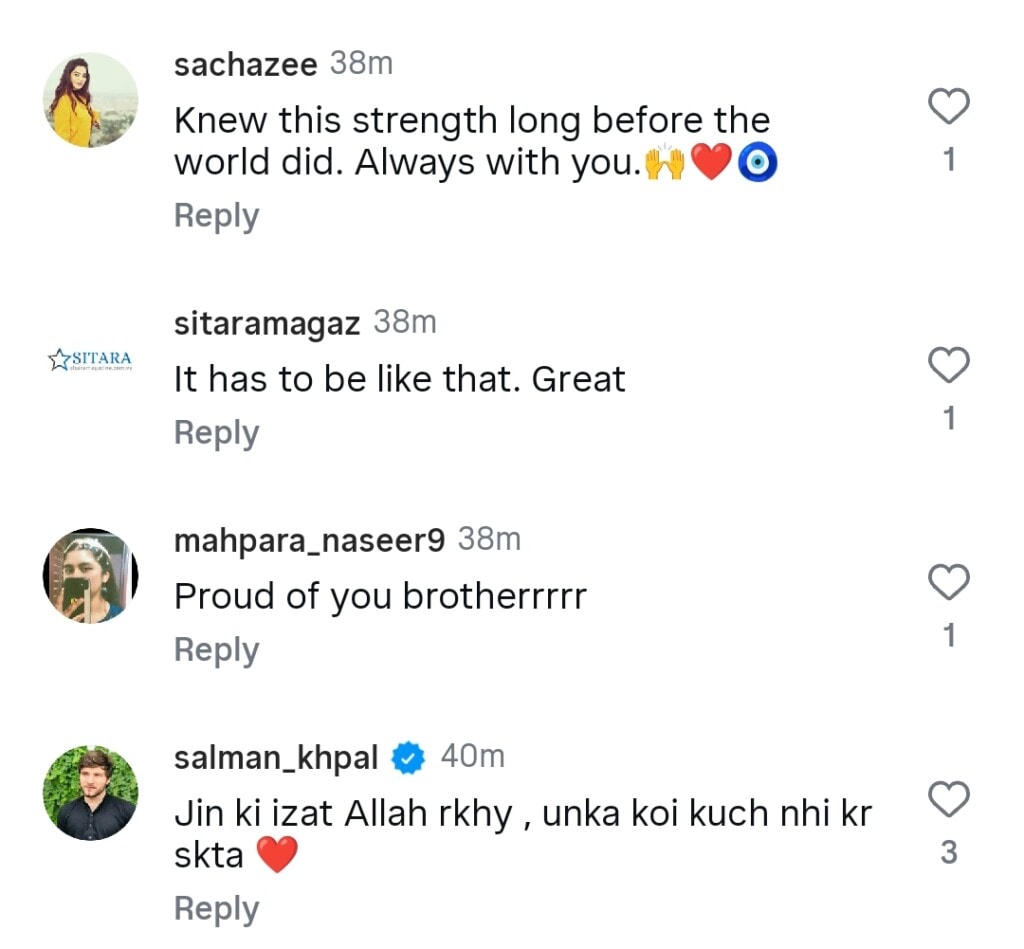1024x949 pixels.
Task: Like mahpara_naseer9's comment heart icon
Action: (947, 581)
